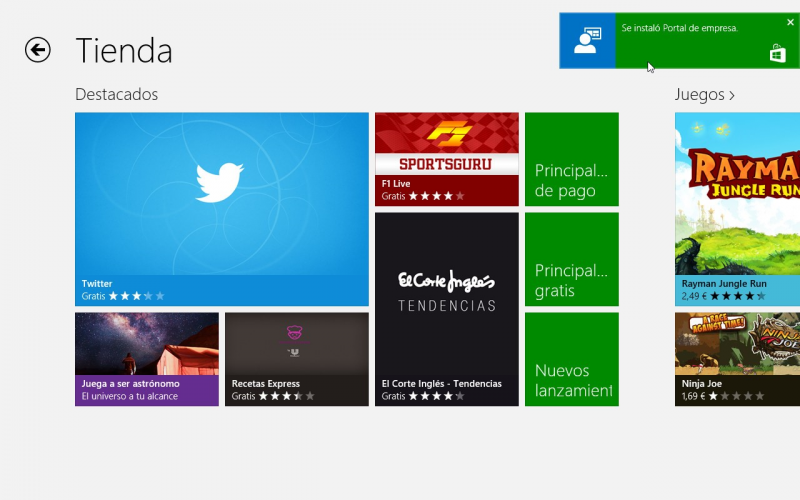Open El Corte Inglés Tendencias tile
The image size is (800, 500).
coord(446,309)
